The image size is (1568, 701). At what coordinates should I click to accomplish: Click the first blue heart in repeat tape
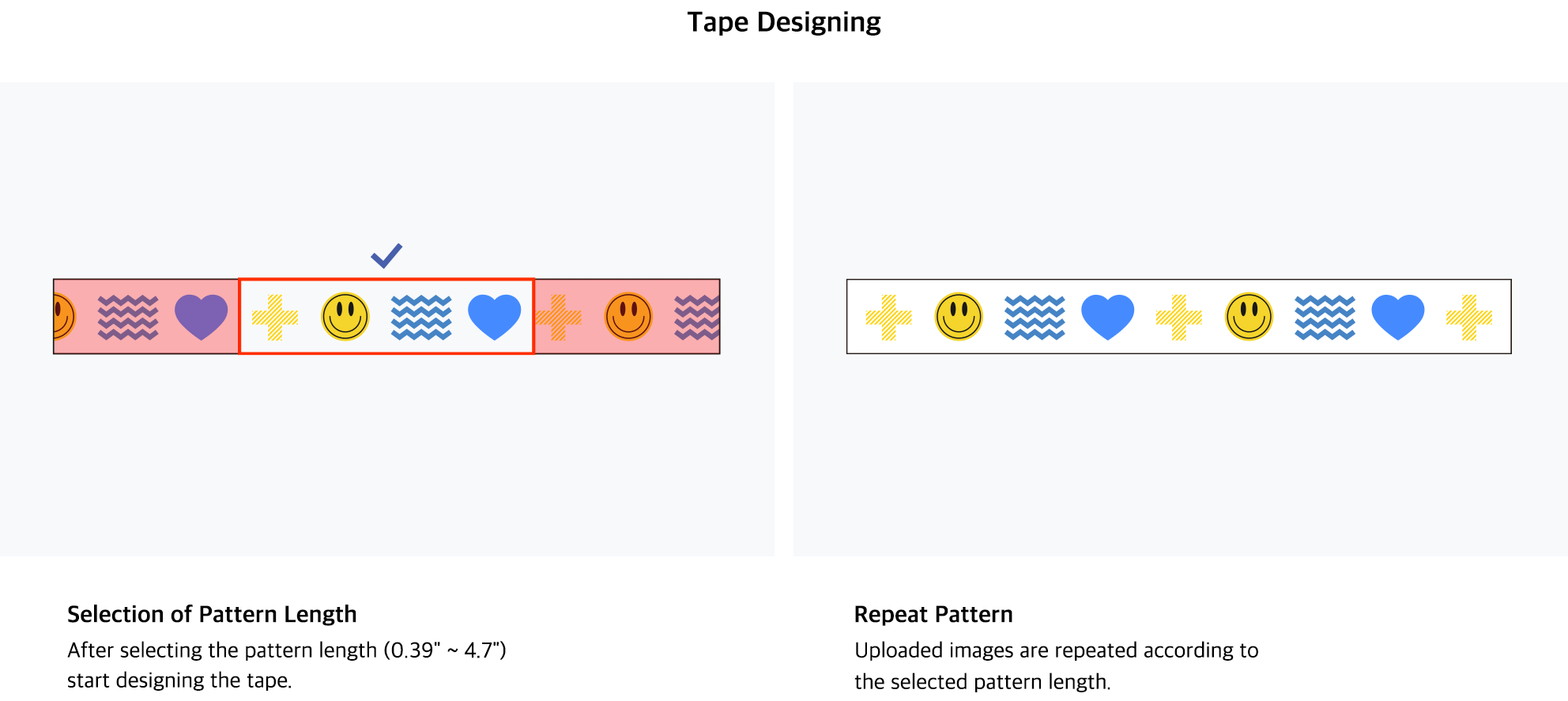pos(1108,317)
